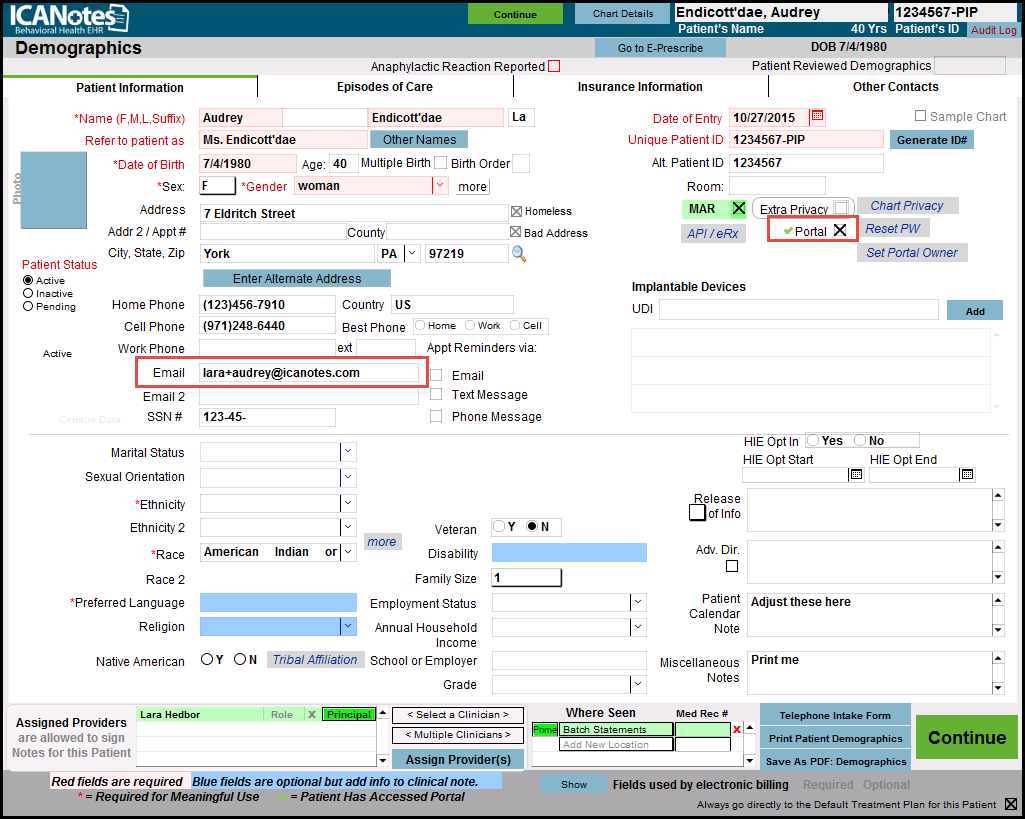The height and width of the screenshot is (819, 1025).
Task: Select the Inactive patient status radio button
Action: (28, 294)
